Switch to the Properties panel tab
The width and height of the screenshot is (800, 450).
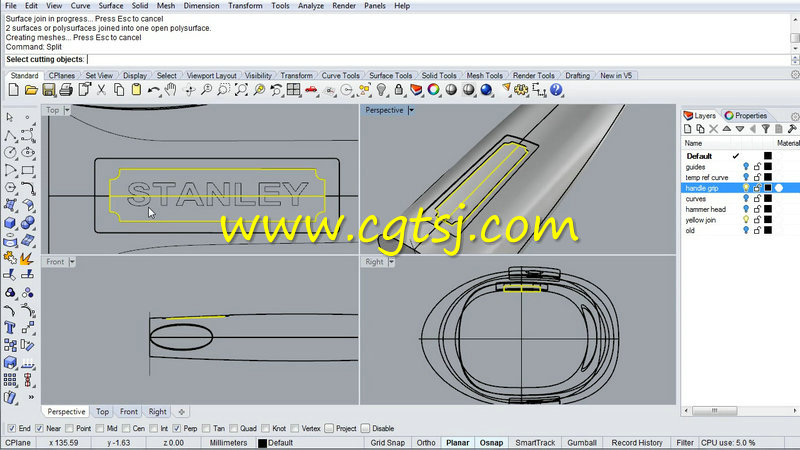pos(746,115)
